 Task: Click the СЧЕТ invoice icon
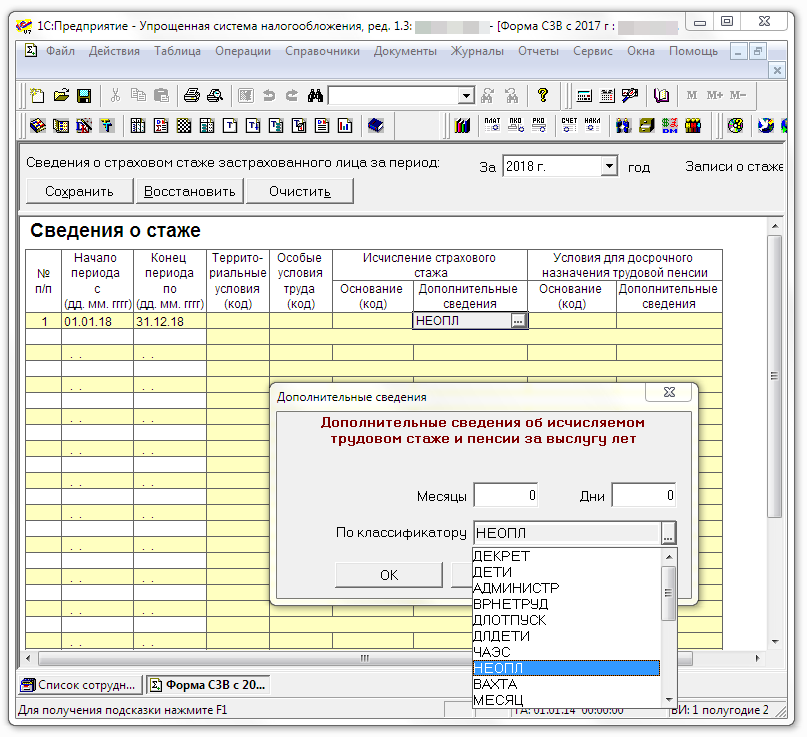coord(569,125)
